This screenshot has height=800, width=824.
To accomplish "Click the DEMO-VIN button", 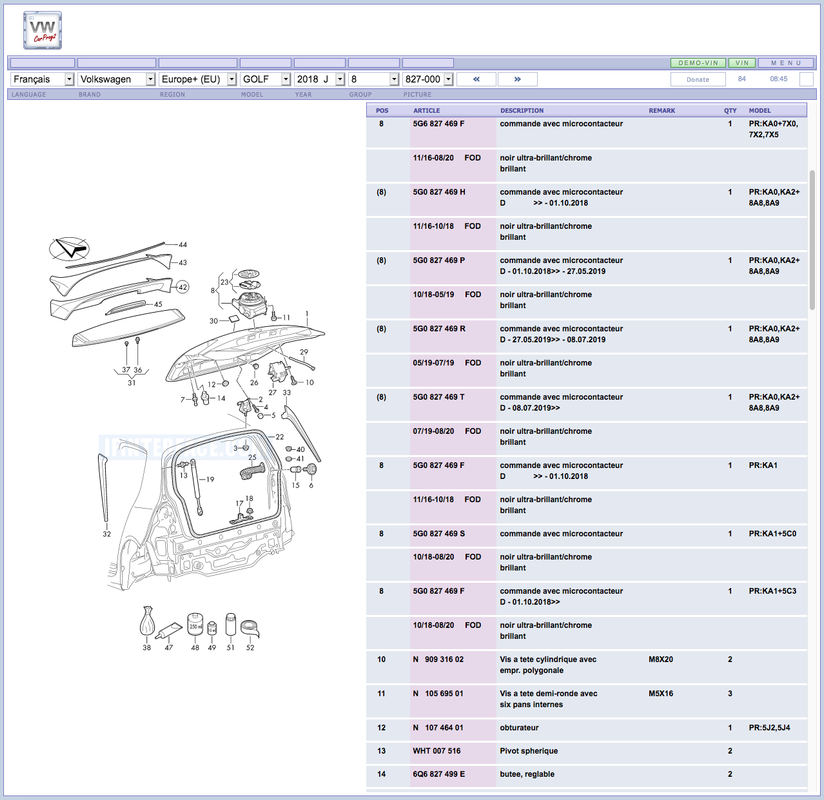I will point(698,63).
